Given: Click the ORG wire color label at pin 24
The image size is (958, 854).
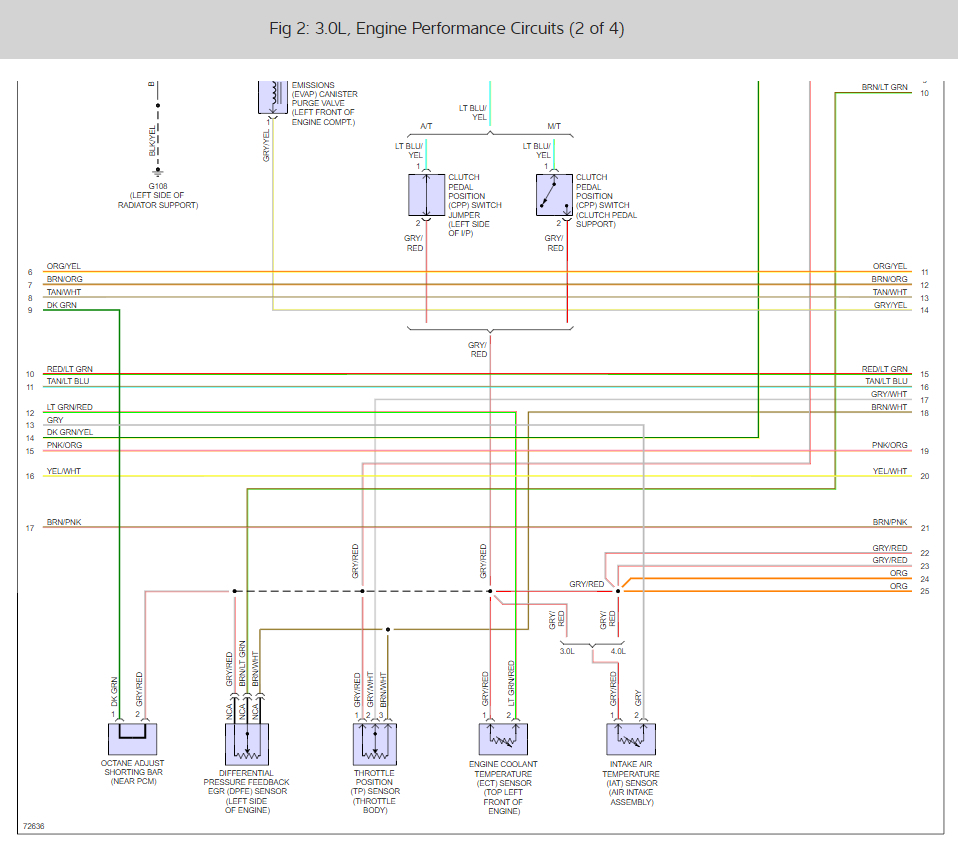Looking at the screenshot, I should point(897,573).
